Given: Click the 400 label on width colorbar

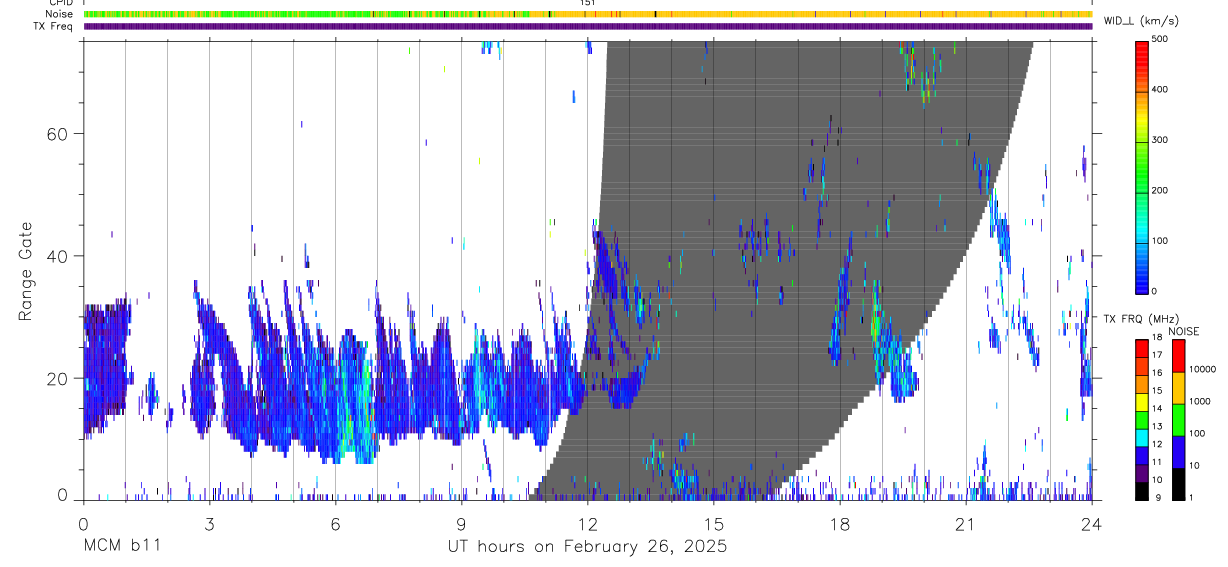Looking at the screenshot, I should (1161, 90).
